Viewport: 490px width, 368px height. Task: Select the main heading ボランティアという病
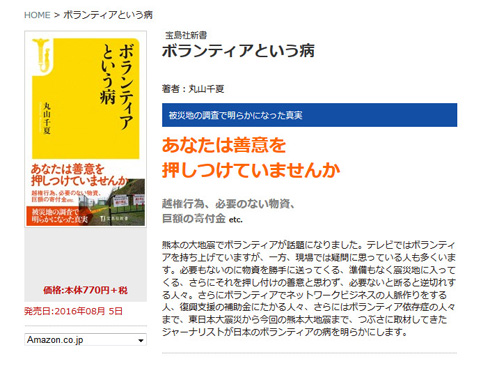click(238, 51)
